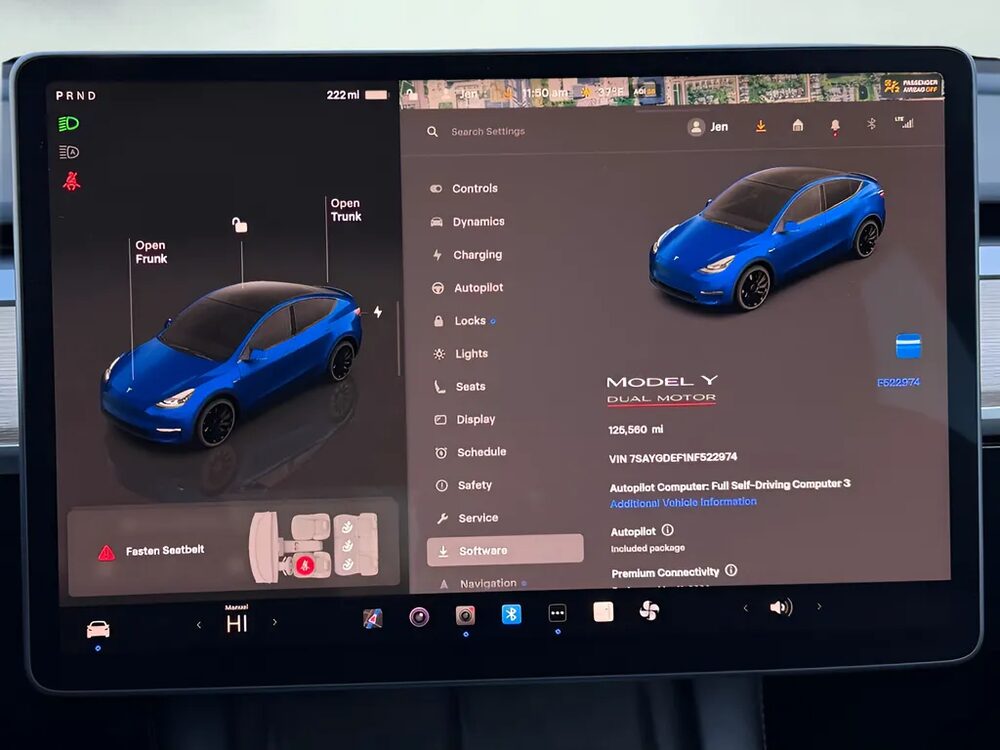Viewport: 1000px width, 750px height.
Task: Toggle the door lock icon above the car
Action: tap(239, 225)
